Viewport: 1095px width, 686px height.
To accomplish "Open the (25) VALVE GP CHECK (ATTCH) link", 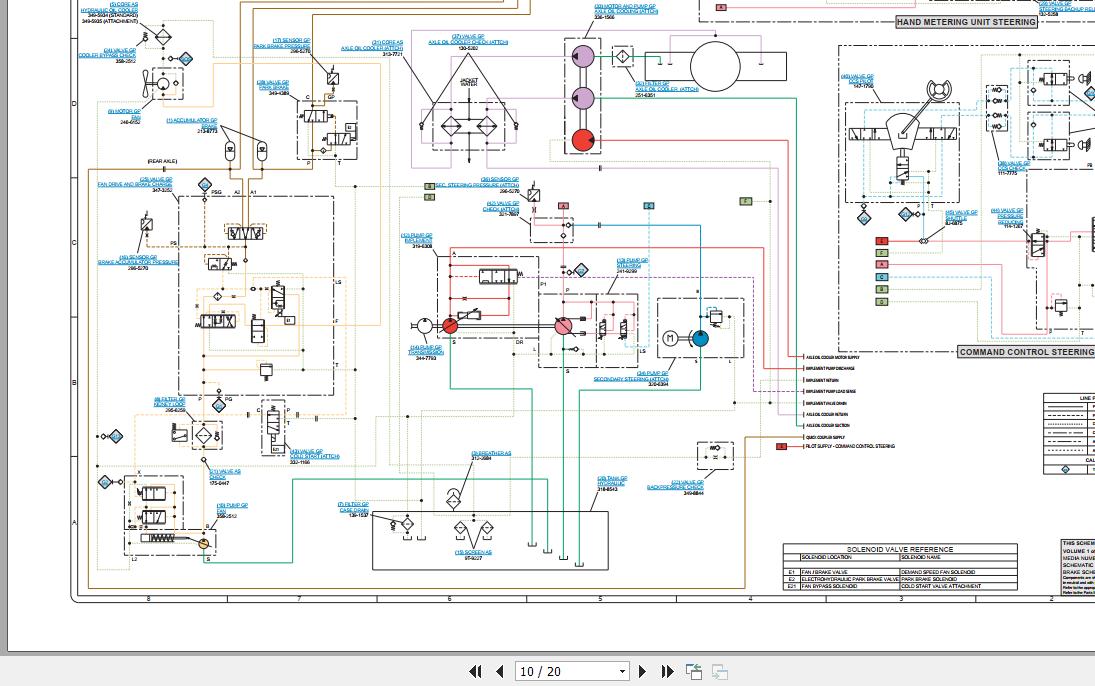I will coord(501,208).
